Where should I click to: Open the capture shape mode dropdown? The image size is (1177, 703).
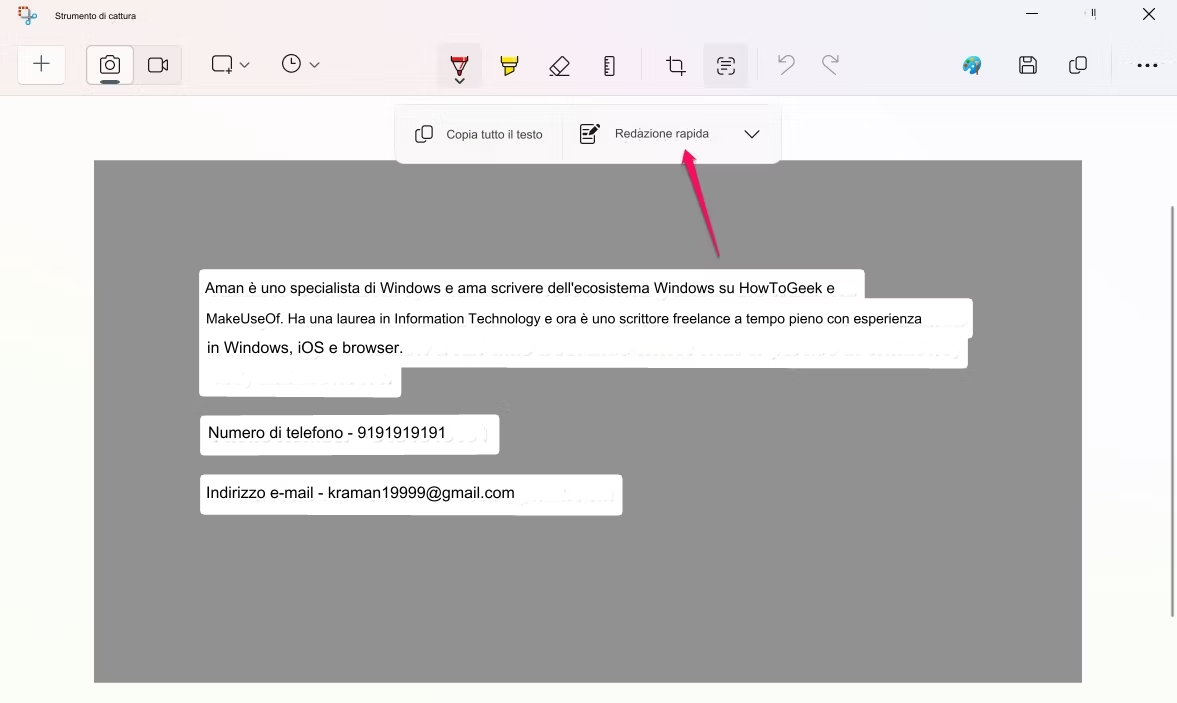[230, 65]
